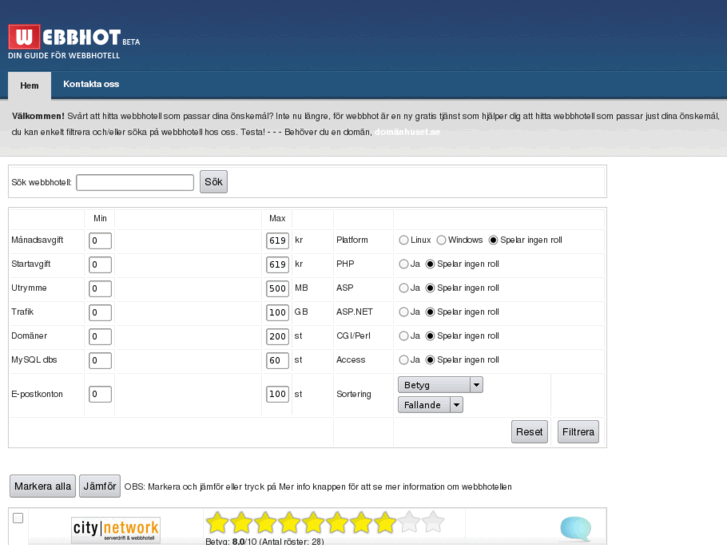
Task: Click Trafik min field
Action: click(100, 312)
